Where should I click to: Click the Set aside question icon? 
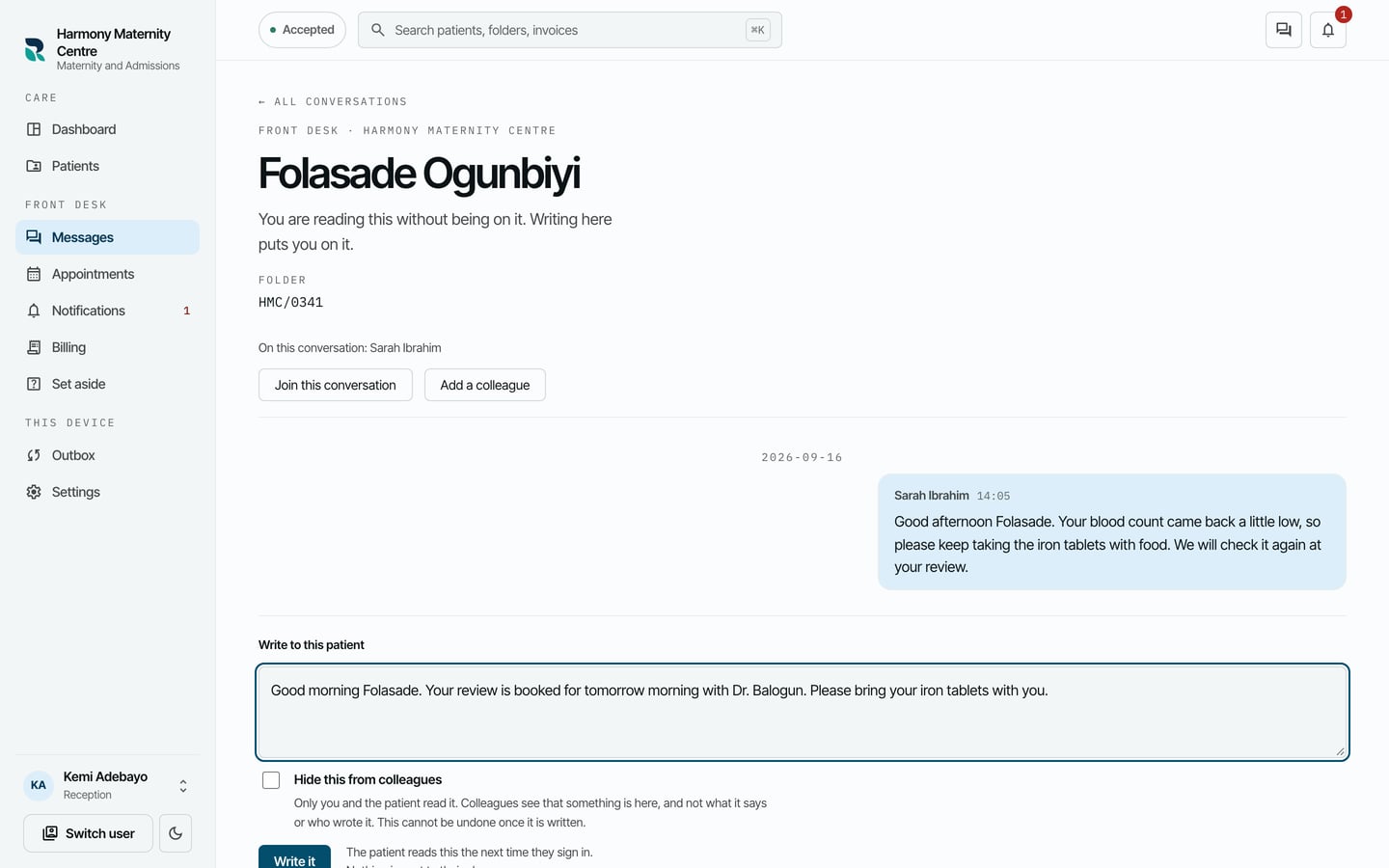click(34, 384)
